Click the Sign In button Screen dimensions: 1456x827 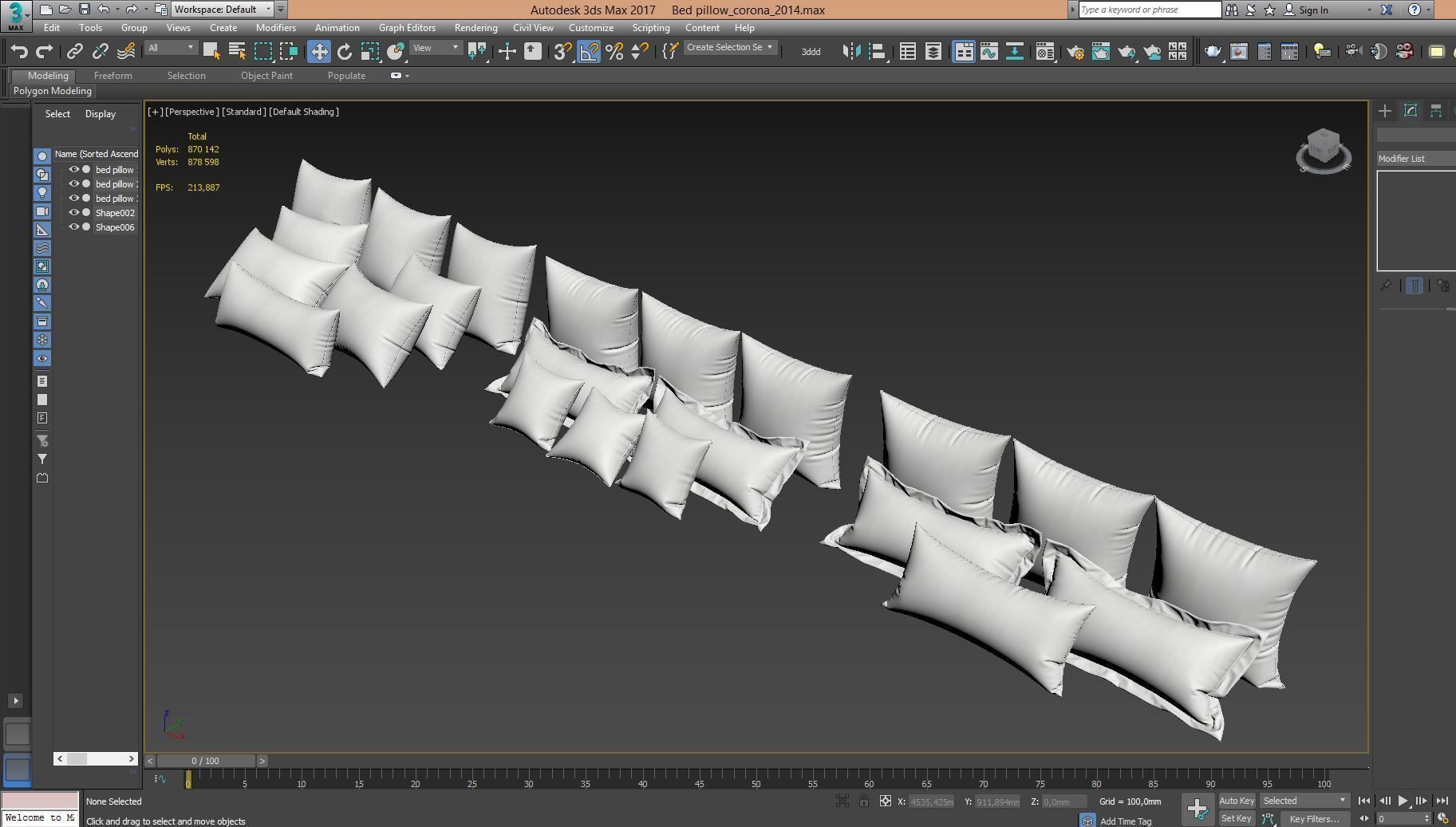1307,10
